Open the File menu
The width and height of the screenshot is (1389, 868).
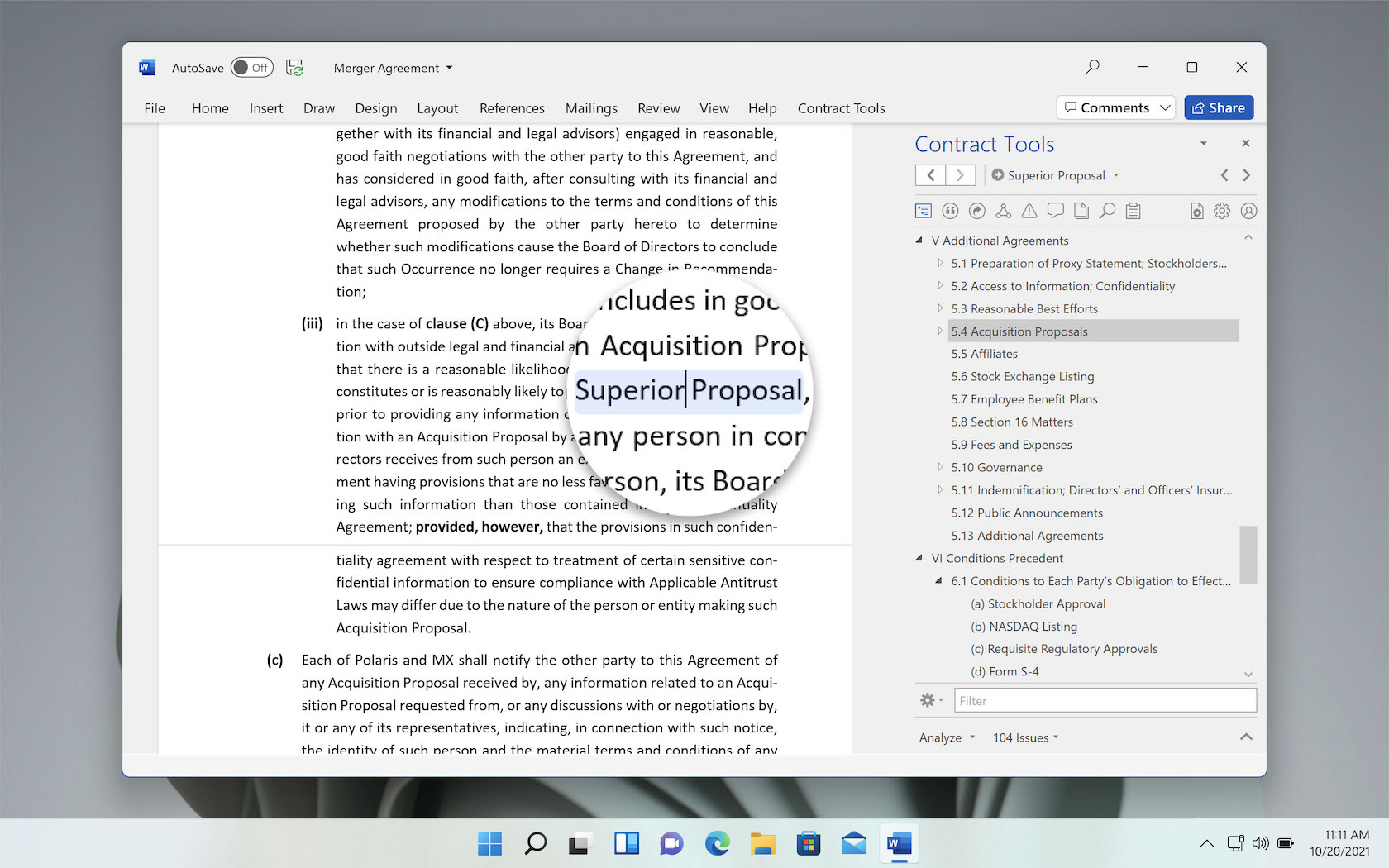155,108
